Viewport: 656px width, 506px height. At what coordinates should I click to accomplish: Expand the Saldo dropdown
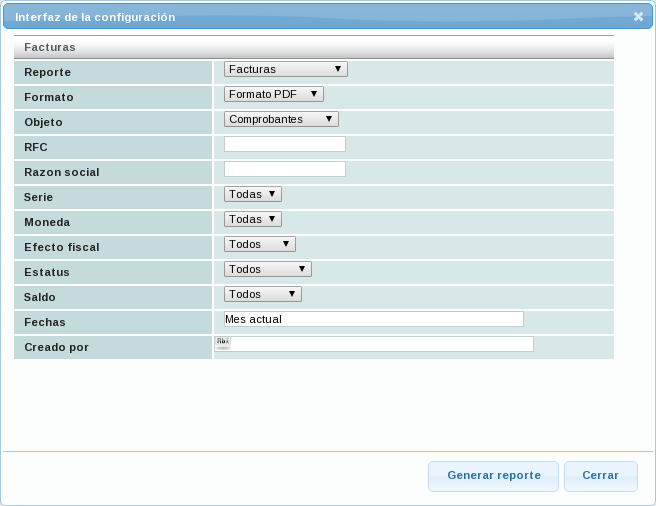pyautogui.click(x=262, y=294)
